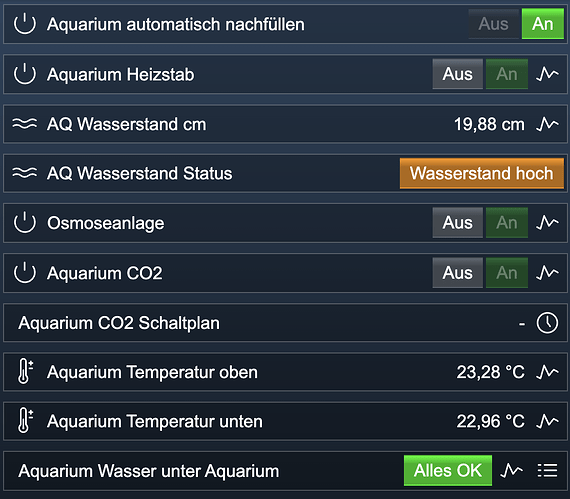Open graph icon next to Alles OK
The height and width of the screenshot is (499, 570).
(x=511, y=470)
